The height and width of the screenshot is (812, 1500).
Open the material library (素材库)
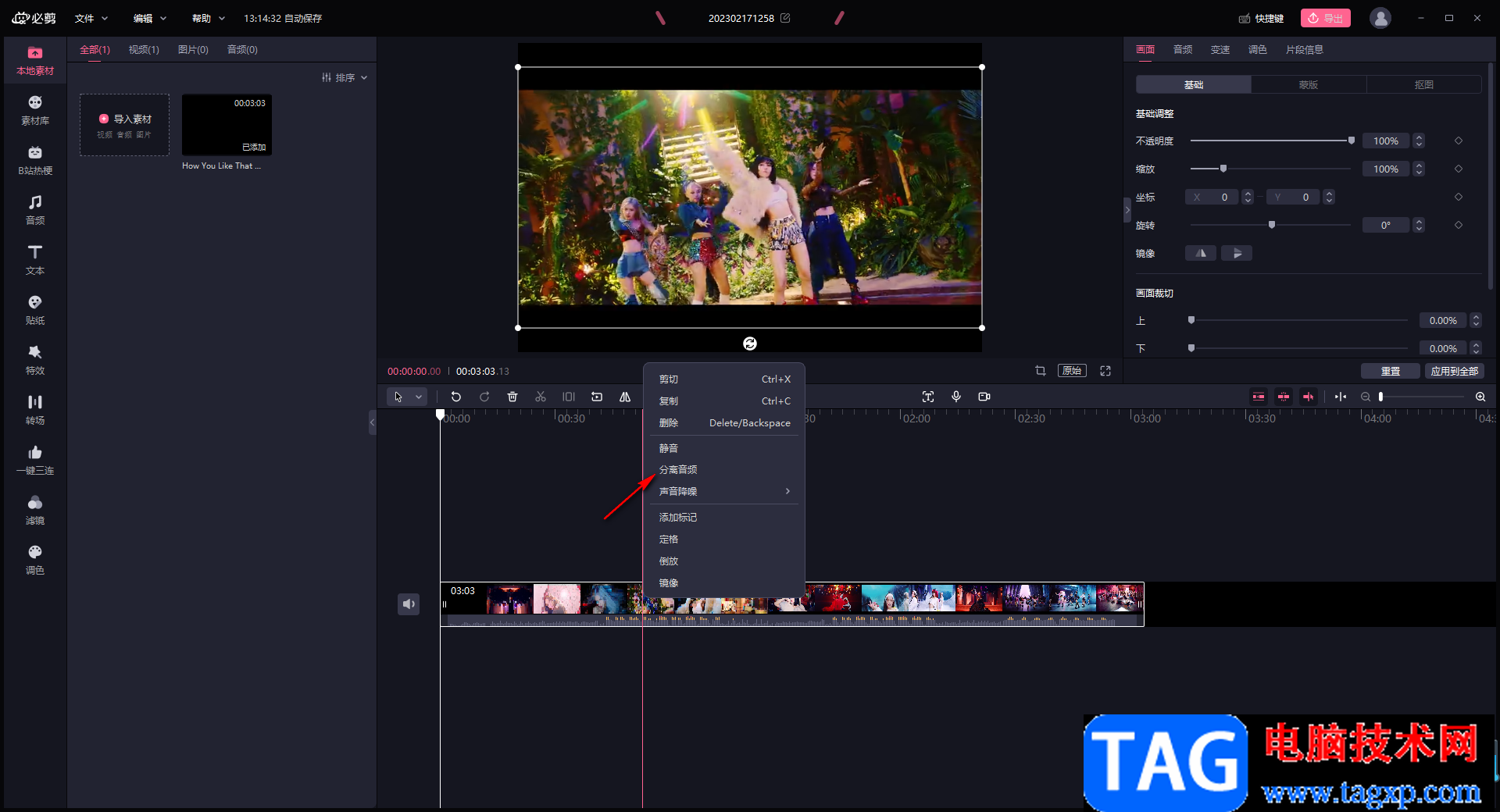click(35, 111)
